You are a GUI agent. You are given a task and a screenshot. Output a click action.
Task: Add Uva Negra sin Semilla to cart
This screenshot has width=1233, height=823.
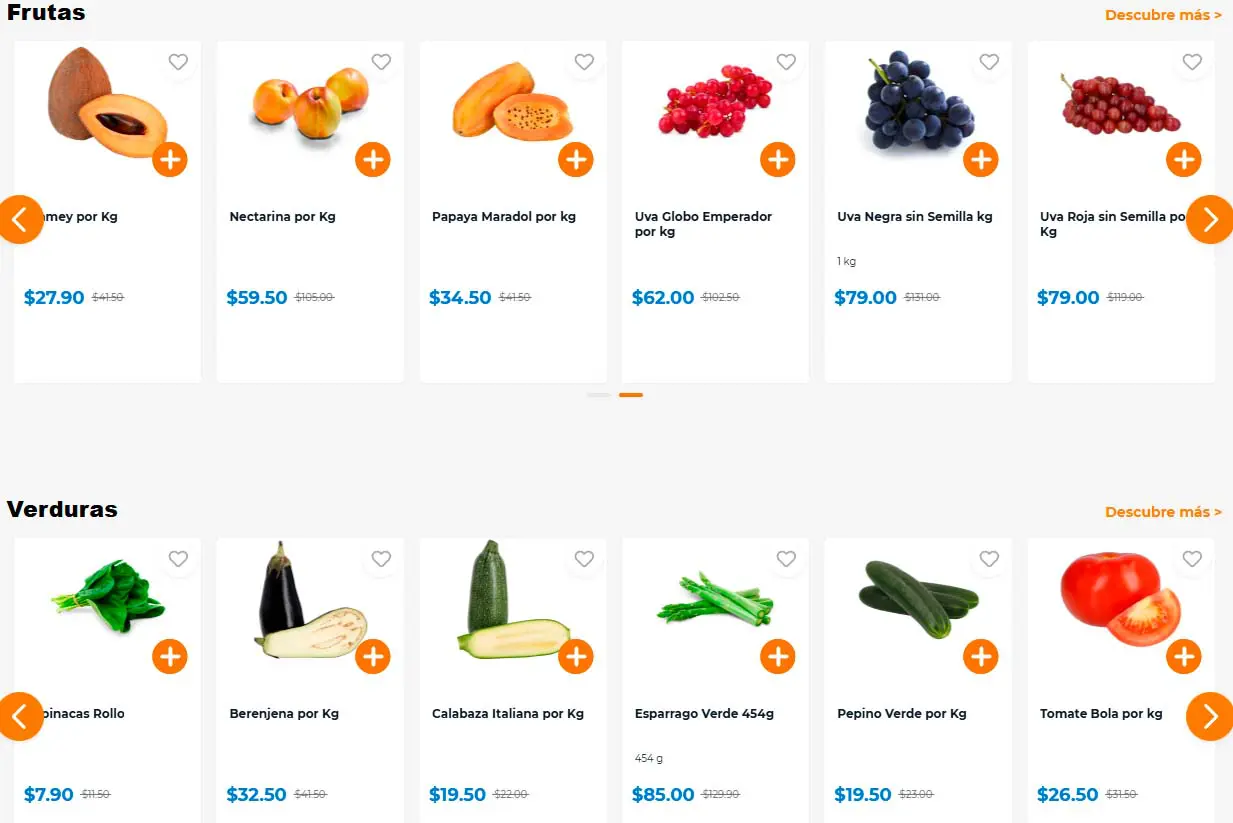pyautogui.click(x=981, y=159)
